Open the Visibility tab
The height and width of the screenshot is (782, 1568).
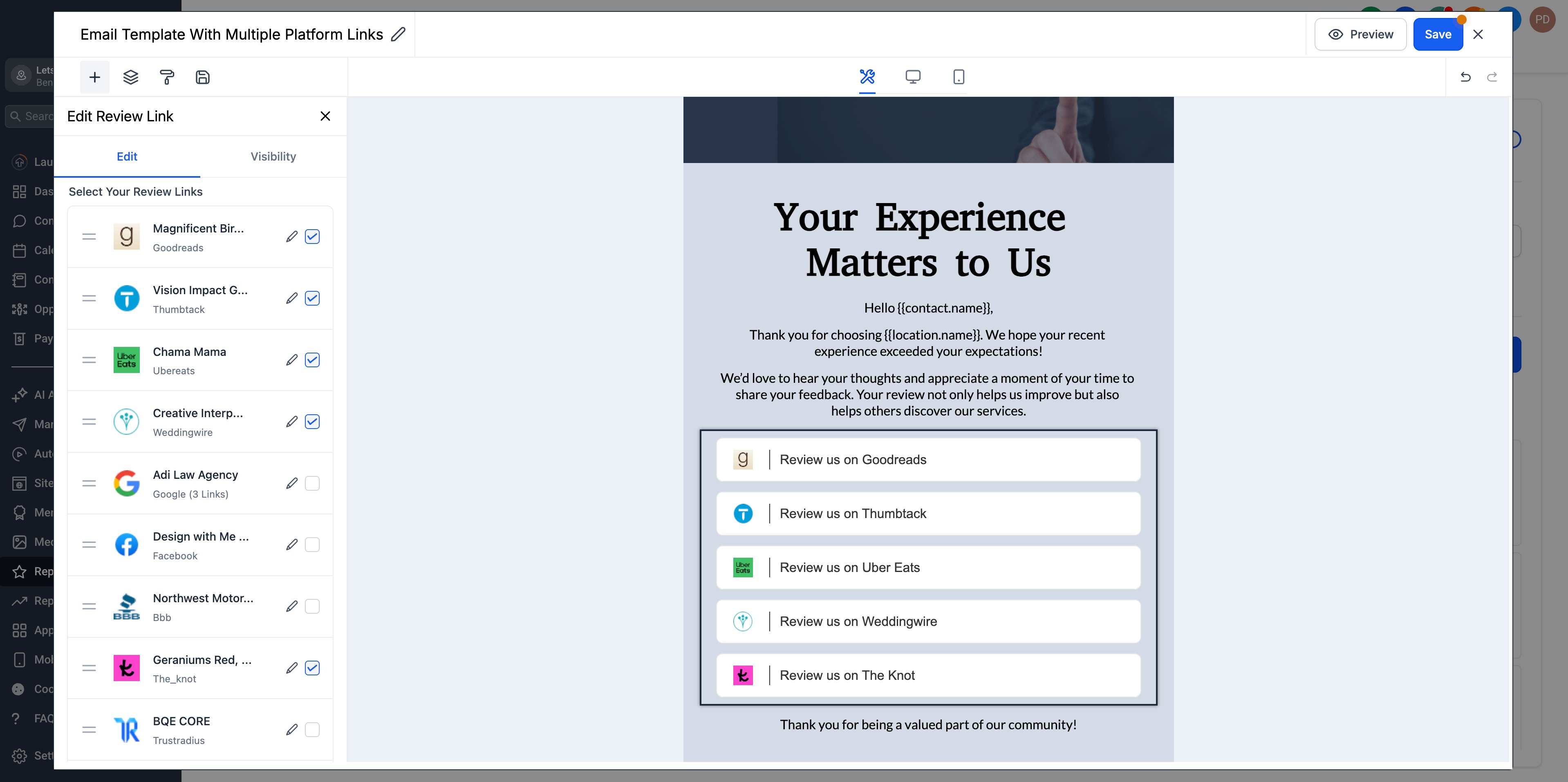[x=273, y=156]
